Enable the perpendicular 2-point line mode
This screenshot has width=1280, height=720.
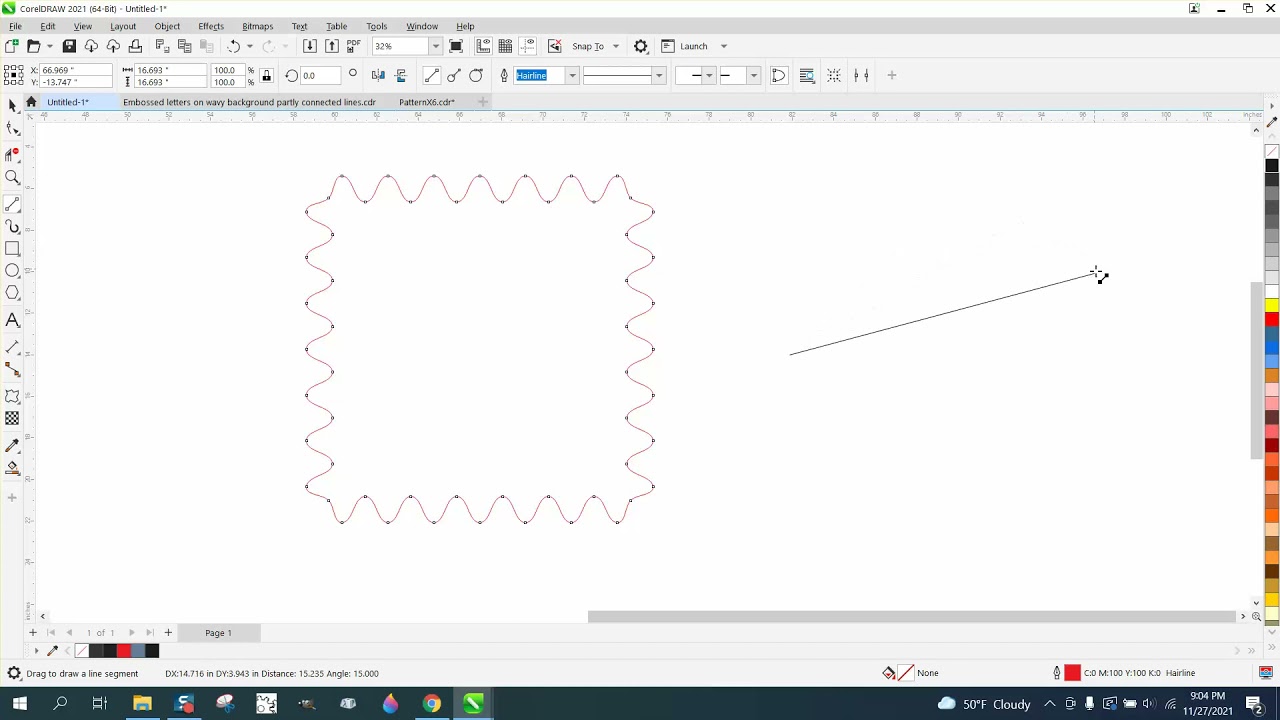(454, 75)
